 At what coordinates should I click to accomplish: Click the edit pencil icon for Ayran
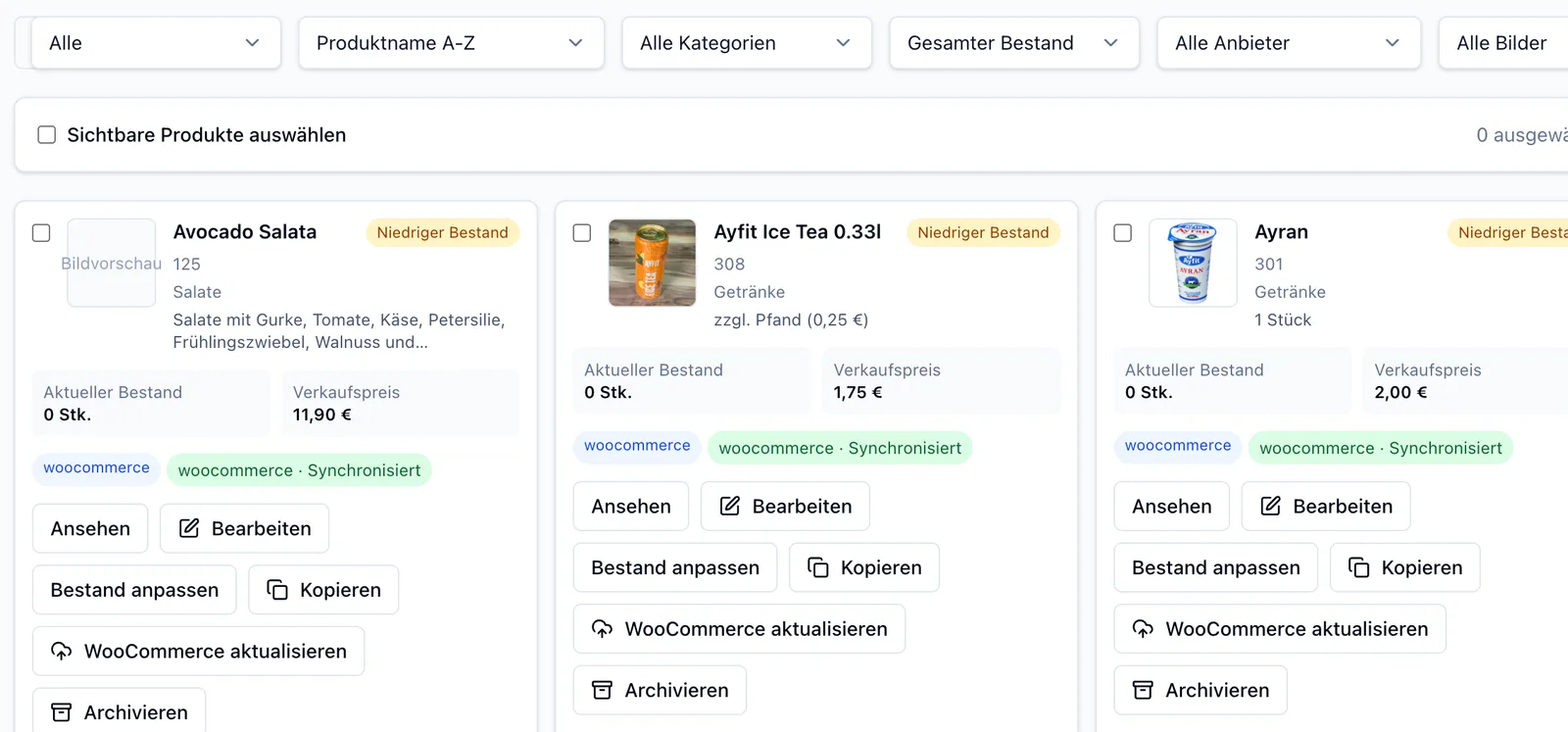[1271, 506]
